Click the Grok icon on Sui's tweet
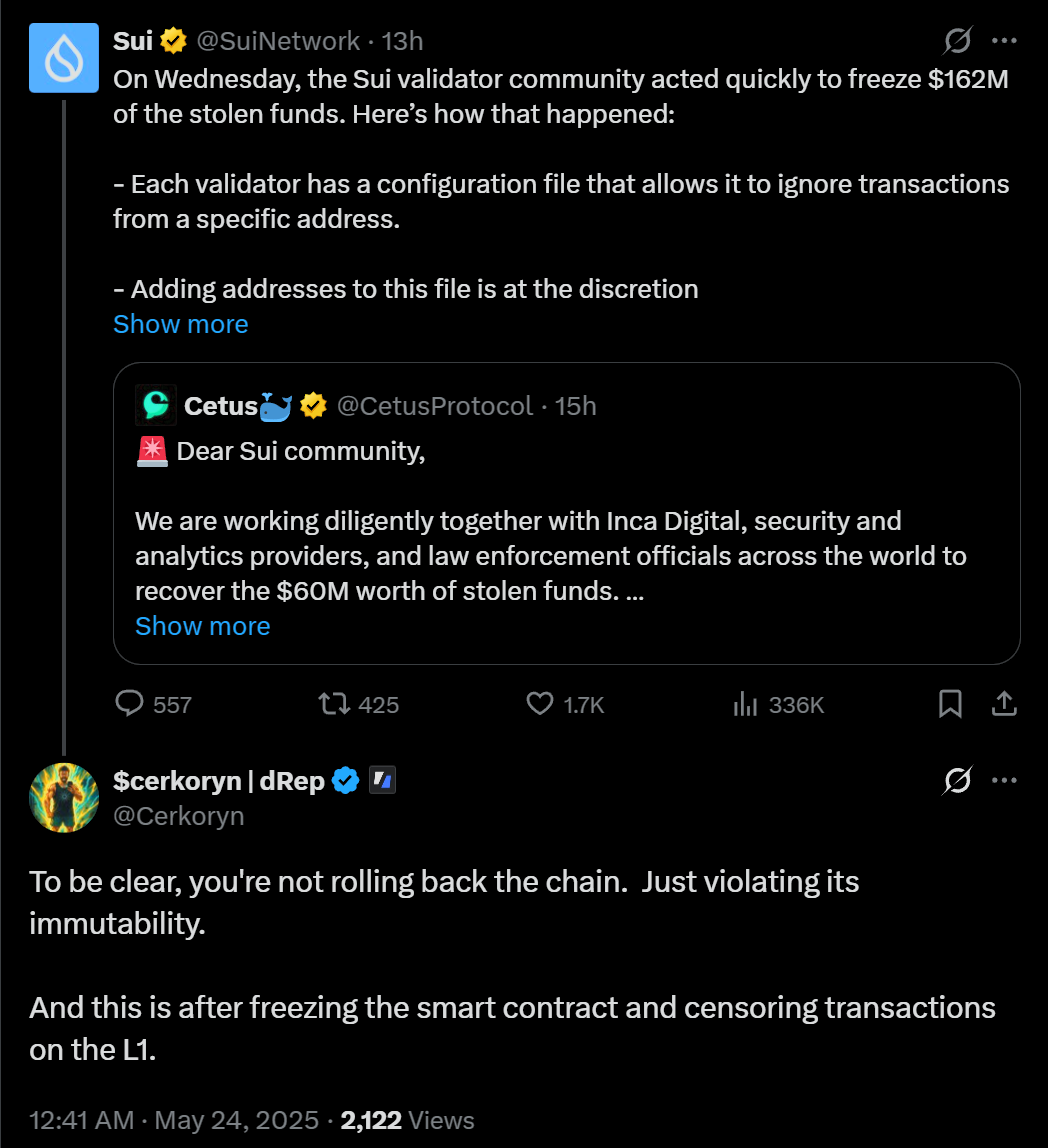 coord(957,41)
